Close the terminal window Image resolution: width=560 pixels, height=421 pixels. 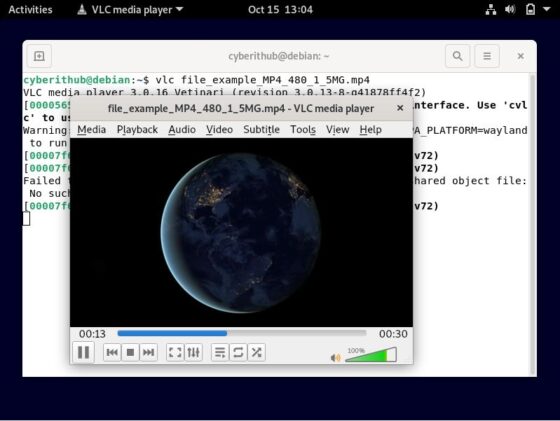[520, 56]
